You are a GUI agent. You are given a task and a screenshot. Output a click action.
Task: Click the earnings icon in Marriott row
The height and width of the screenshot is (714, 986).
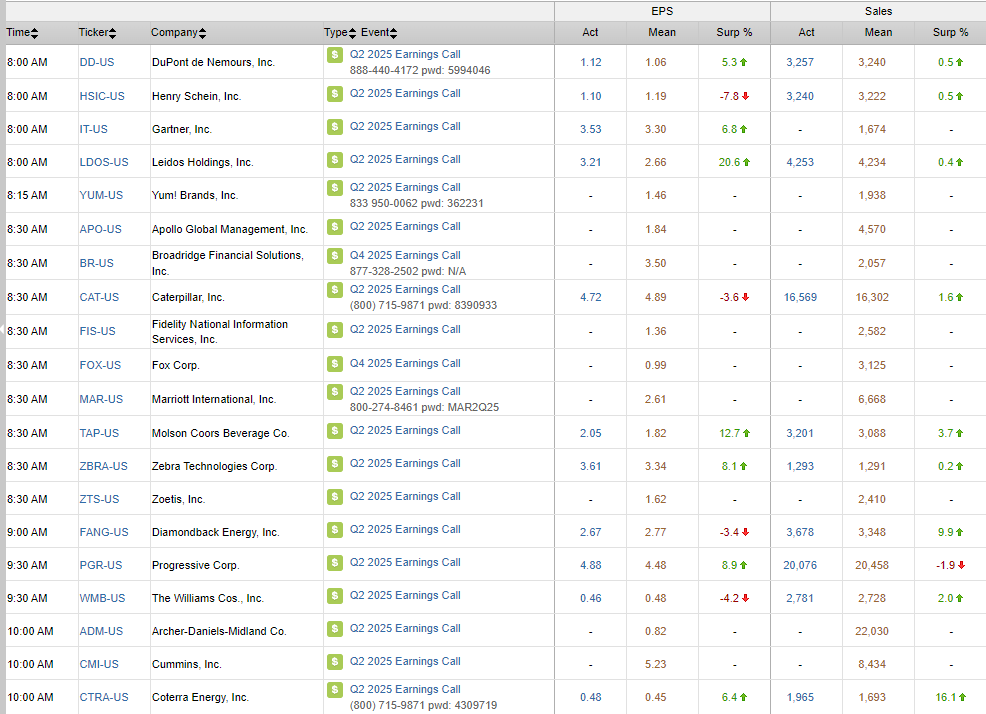point(335,391)
